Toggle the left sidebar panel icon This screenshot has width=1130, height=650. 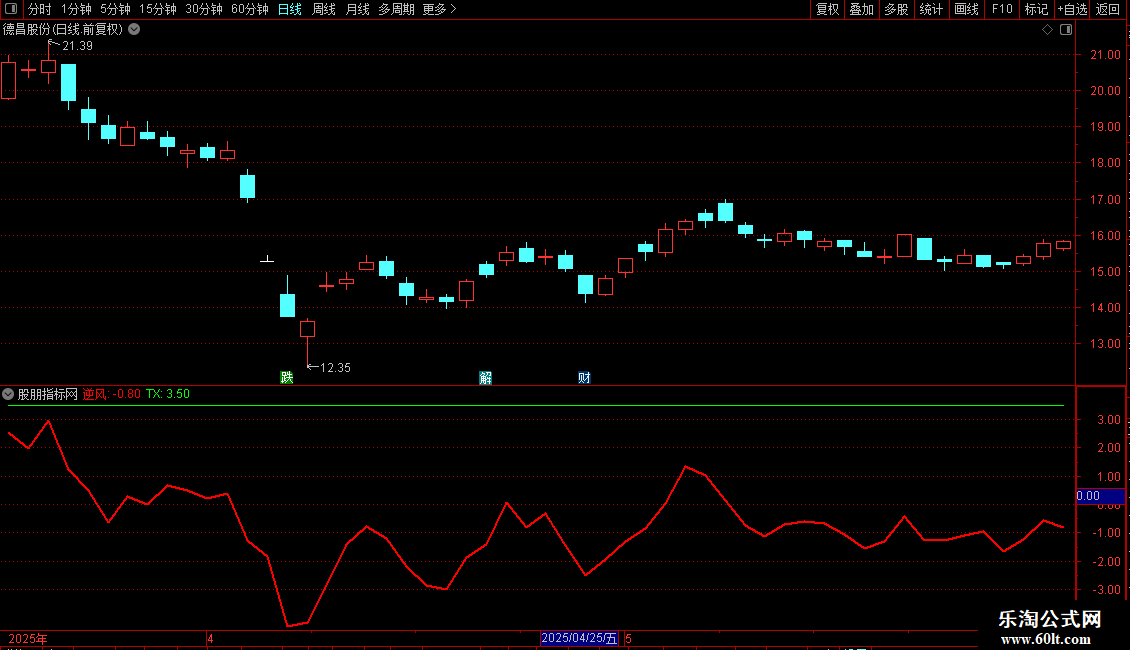click(11, 9)
